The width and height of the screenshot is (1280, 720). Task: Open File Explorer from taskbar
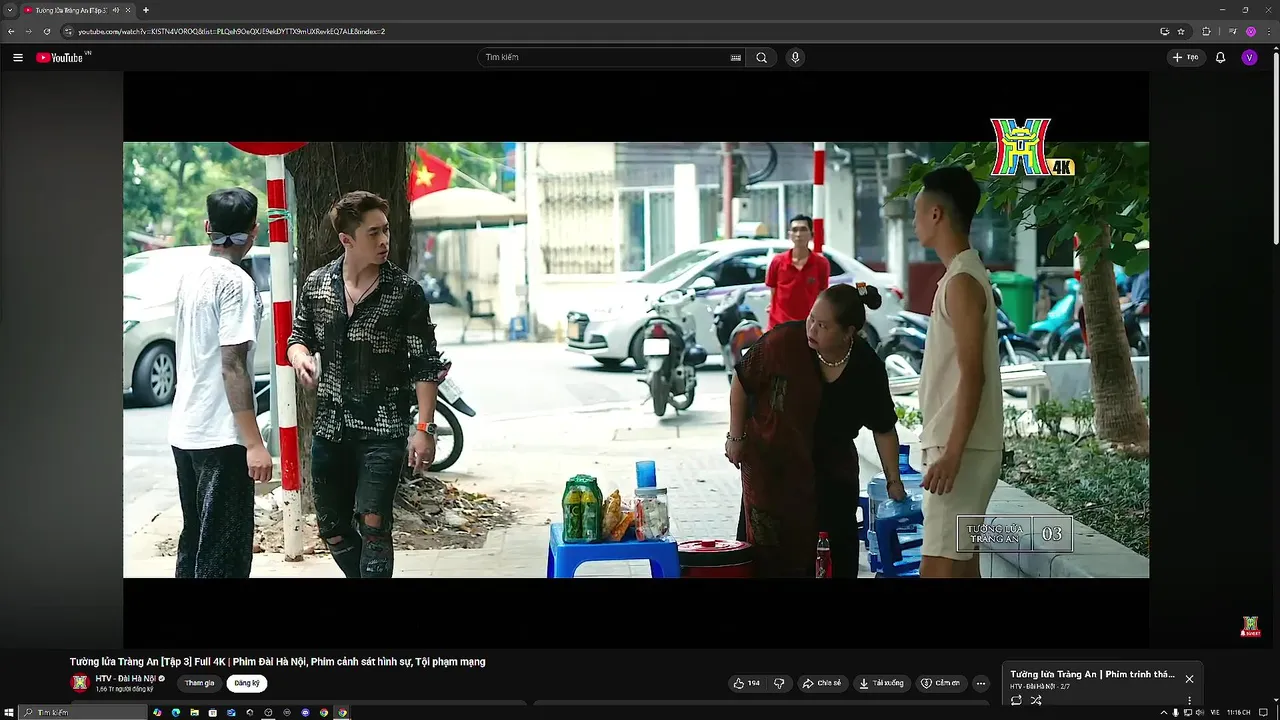pos(194,712)
